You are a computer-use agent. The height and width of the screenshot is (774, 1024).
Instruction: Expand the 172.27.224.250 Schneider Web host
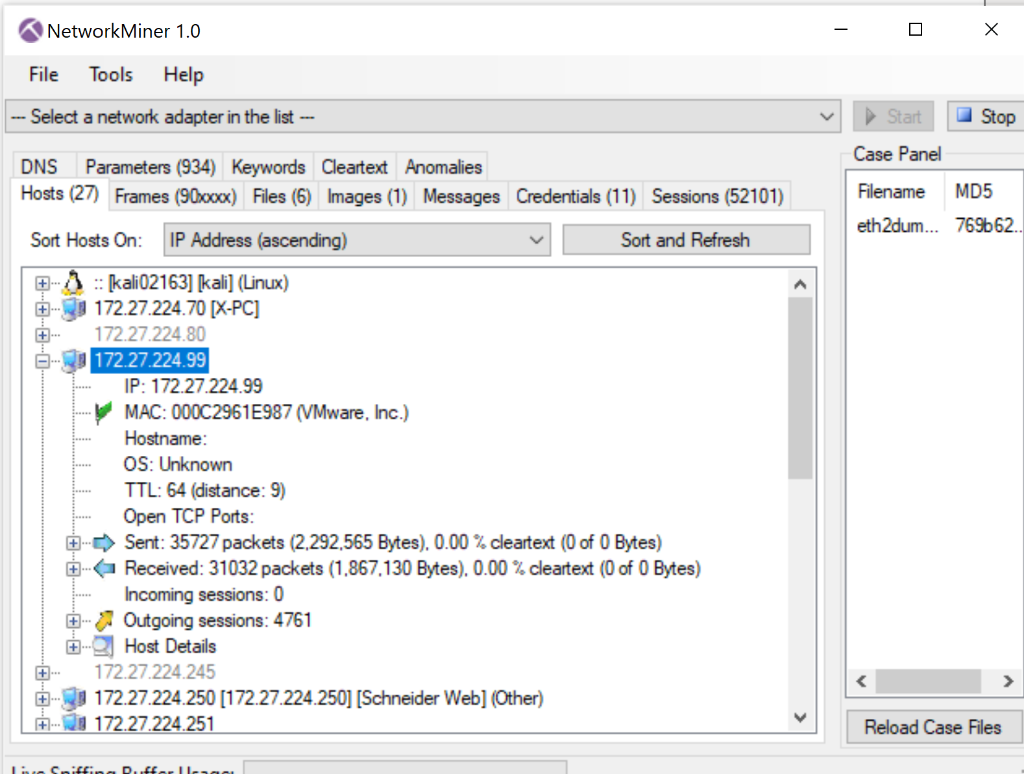[42, 699]
